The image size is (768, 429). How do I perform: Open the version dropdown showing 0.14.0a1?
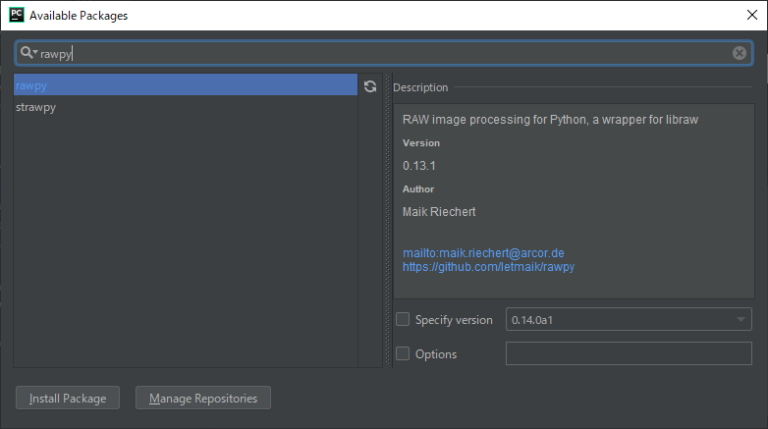[x=629, y=320]
